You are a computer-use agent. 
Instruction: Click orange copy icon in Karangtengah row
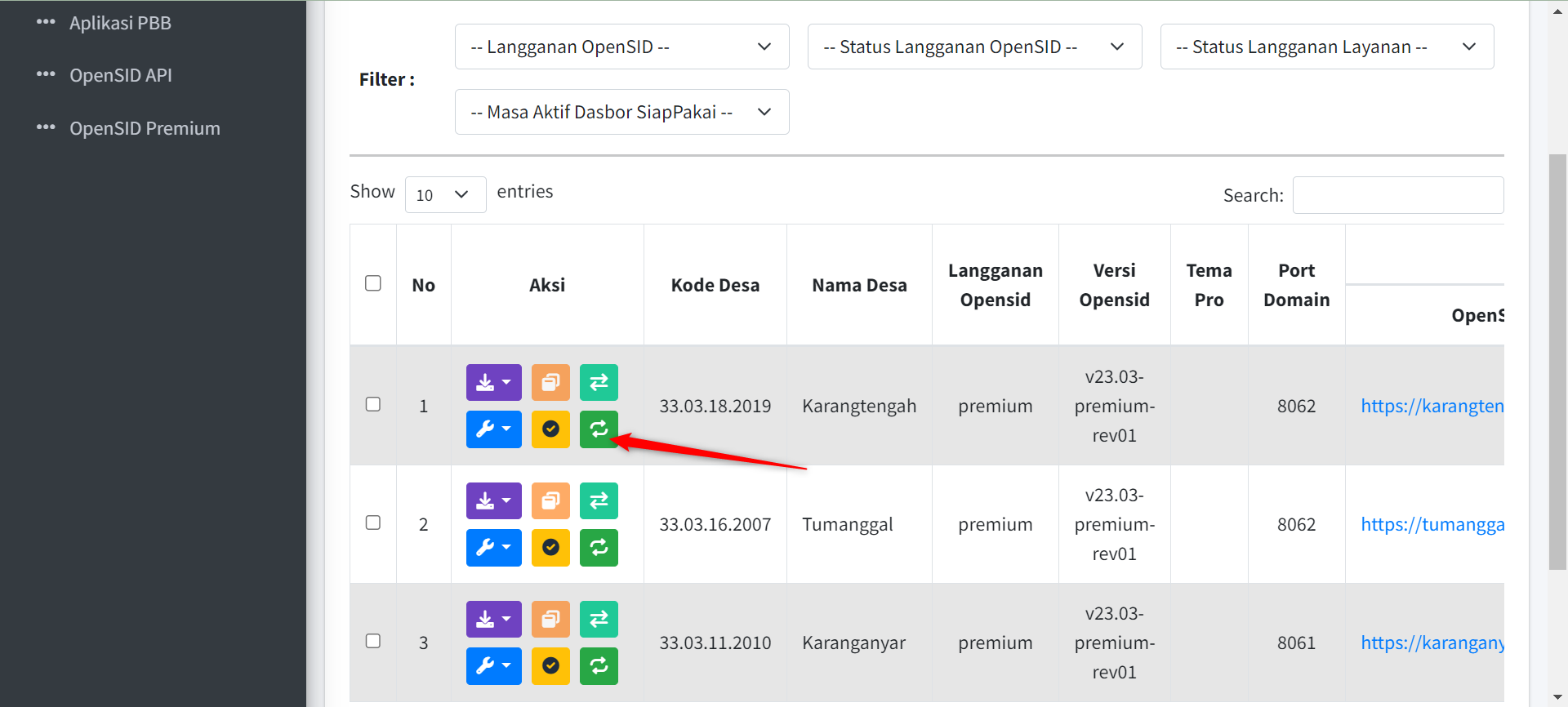click(x=550, y=382)
